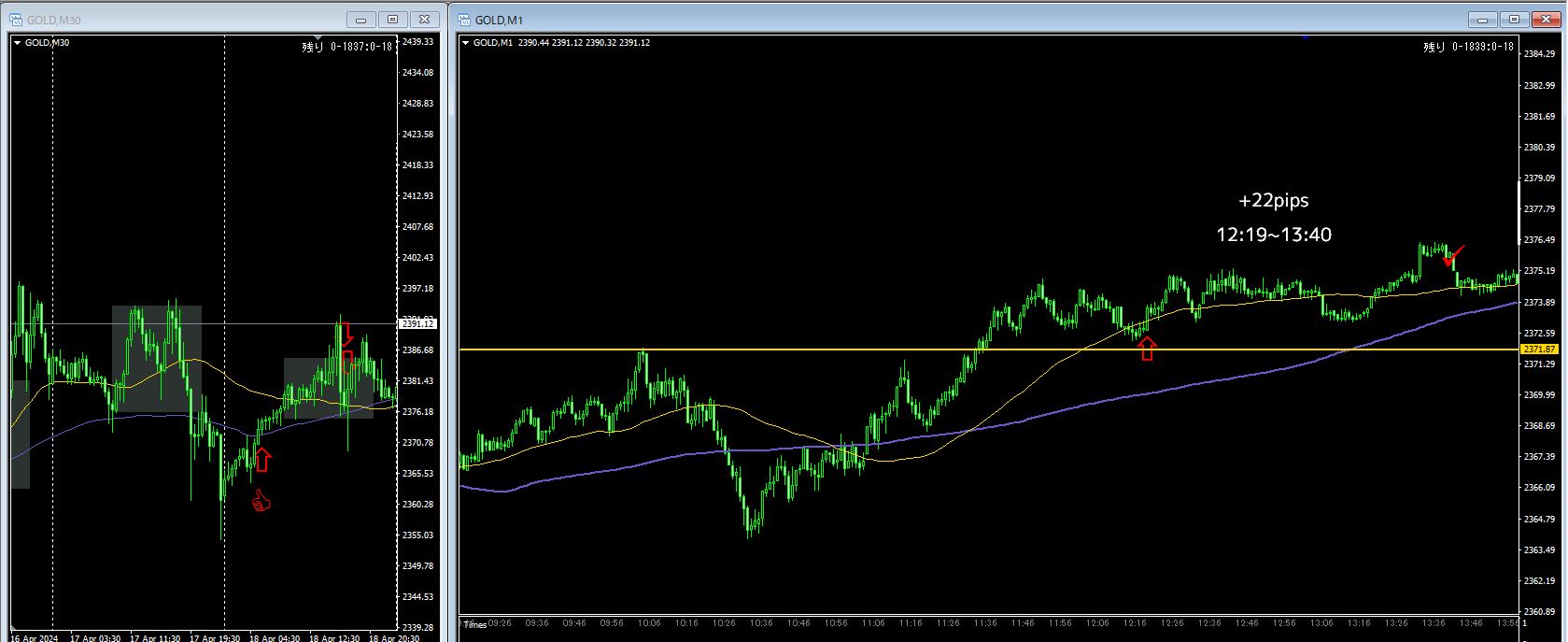Click the 10:36 label on M1 time axis
The height and width of the screenshot is (642, 1568).
tap(761, 623)
